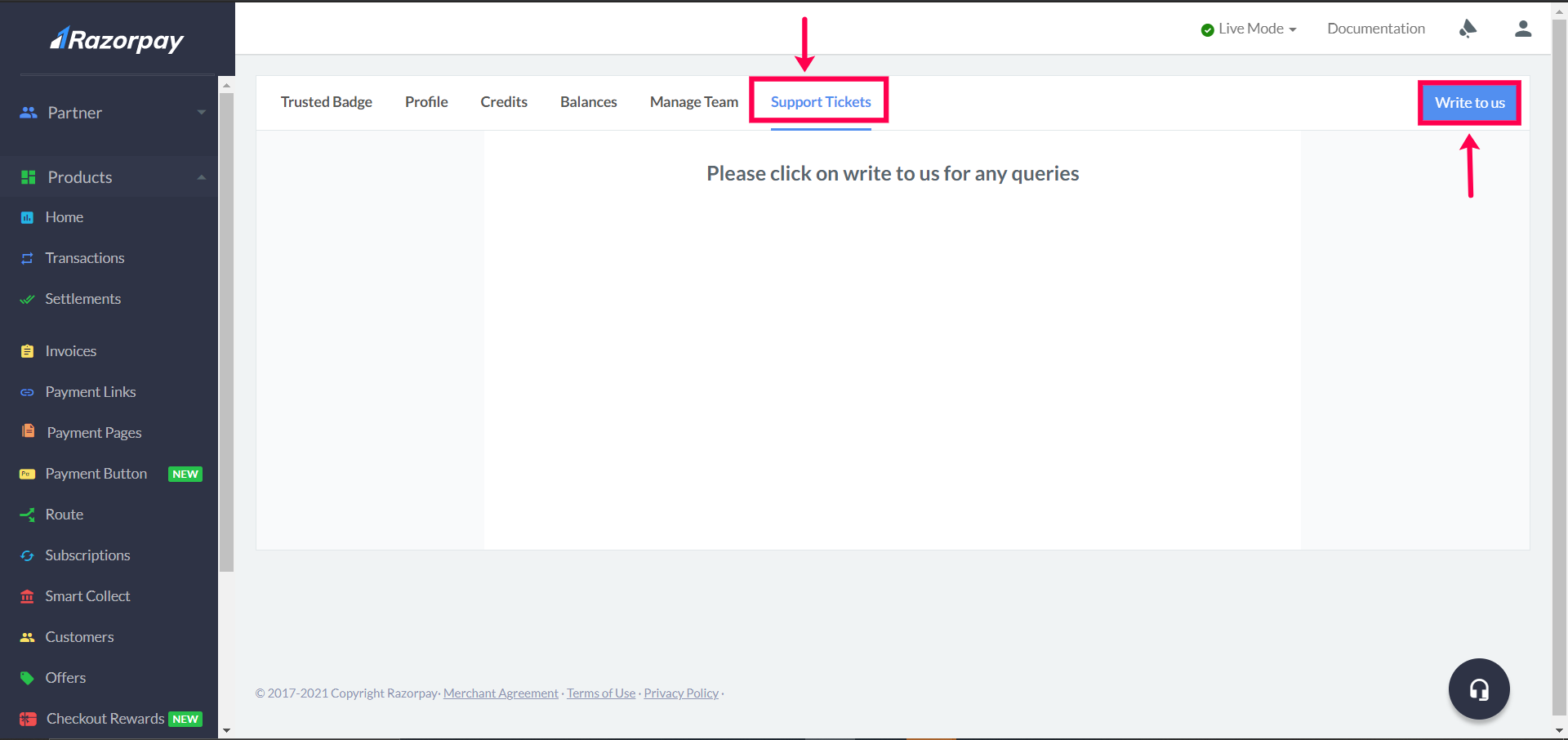Open the Terms of Use link
Screen dimensions: 1568x740
pos(601,693)
